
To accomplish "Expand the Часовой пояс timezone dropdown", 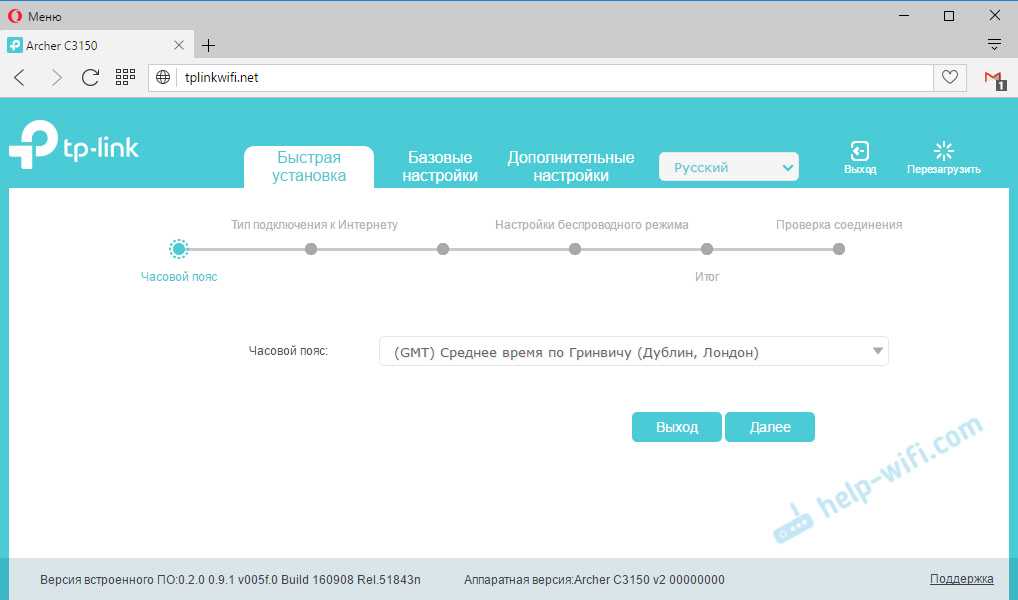I will coord(634,351).
